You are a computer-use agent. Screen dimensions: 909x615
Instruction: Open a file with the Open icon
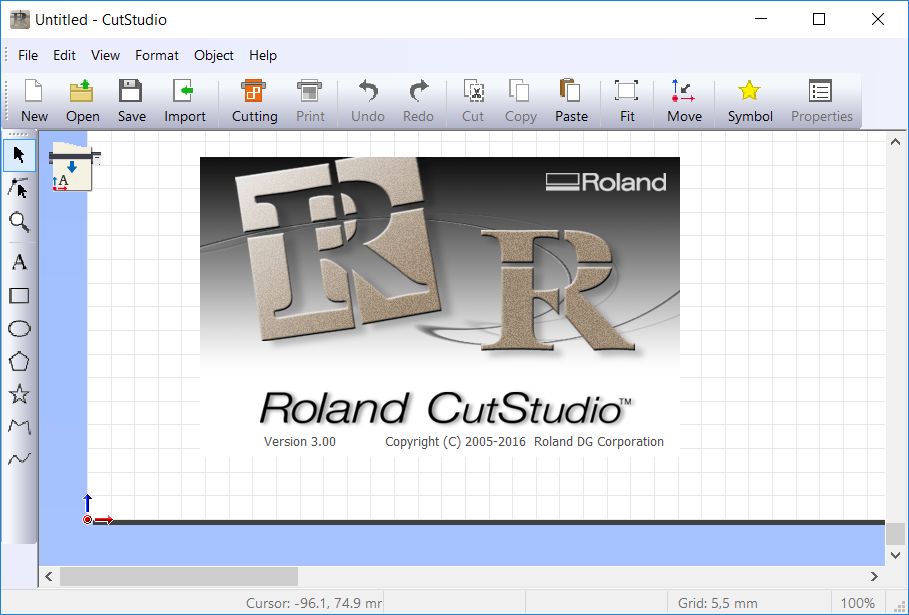82,100
